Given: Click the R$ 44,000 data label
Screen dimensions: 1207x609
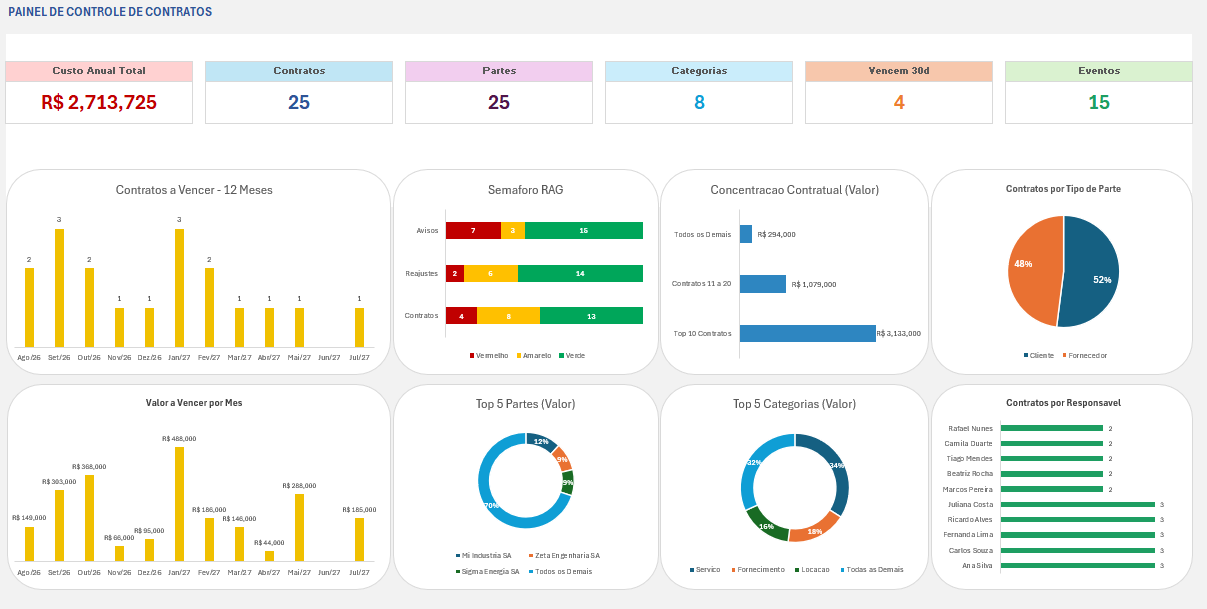Looking at the screenshot, I should [x=269, y=542].
